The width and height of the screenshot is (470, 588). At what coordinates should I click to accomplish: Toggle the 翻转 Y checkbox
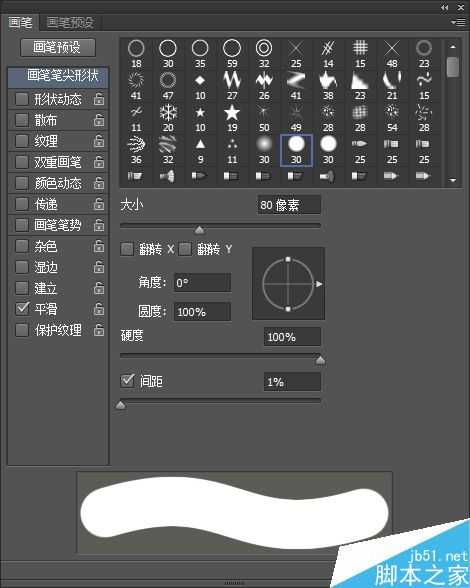click(185, 249)
